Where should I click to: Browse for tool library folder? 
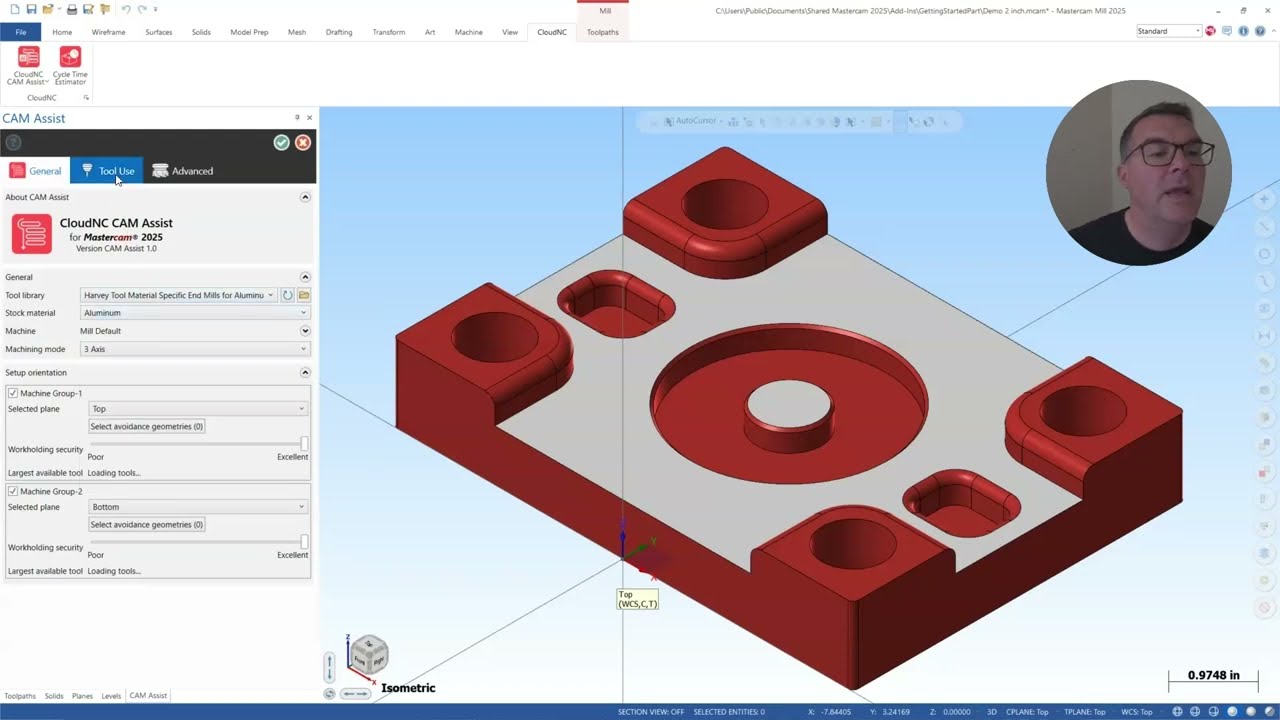304,295
